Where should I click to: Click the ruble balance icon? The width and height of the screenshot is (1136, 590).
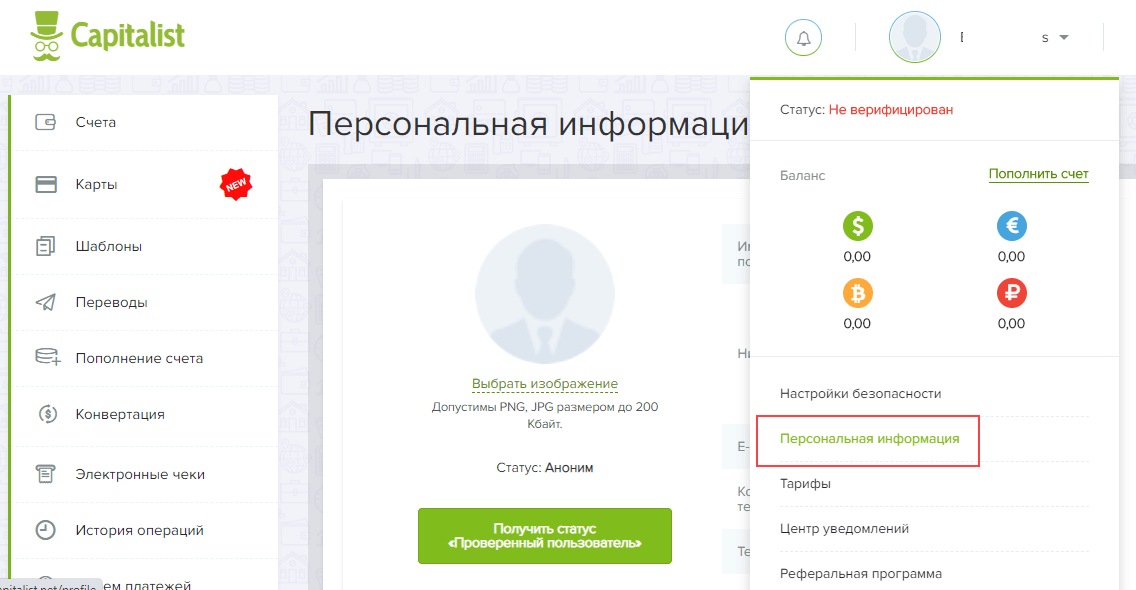coord(1011,293)
